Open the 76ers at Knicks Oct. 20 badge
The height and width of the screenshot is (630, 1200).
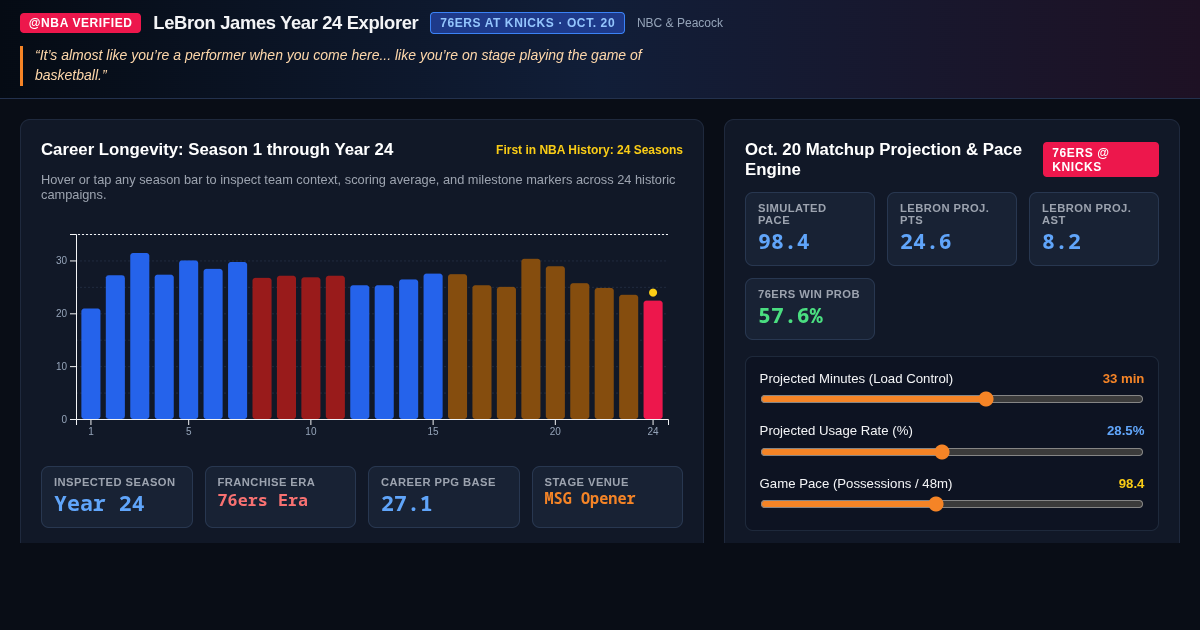(527, 23)
